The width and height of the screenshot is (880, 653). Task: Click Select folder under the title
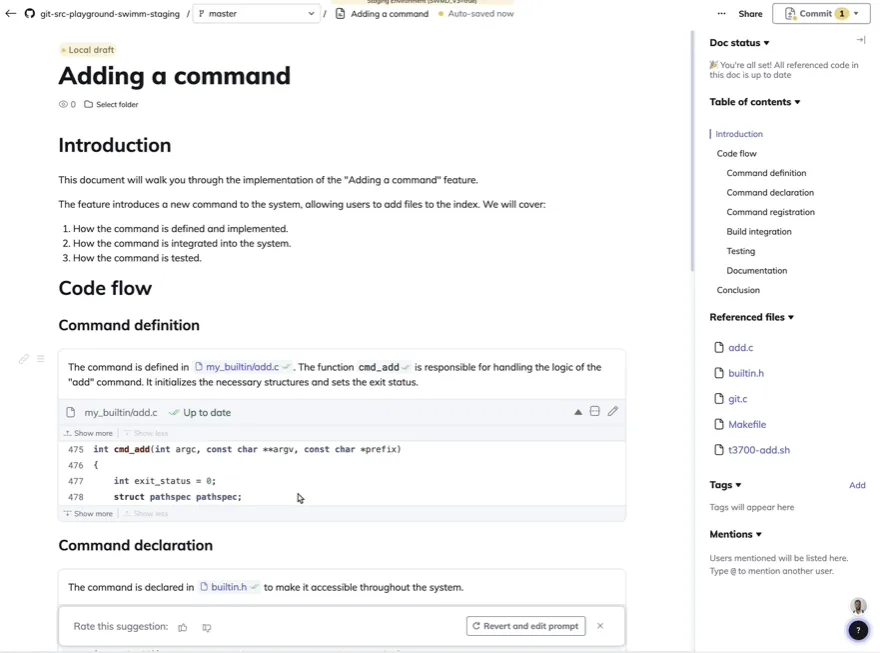(x=111, y=104)
